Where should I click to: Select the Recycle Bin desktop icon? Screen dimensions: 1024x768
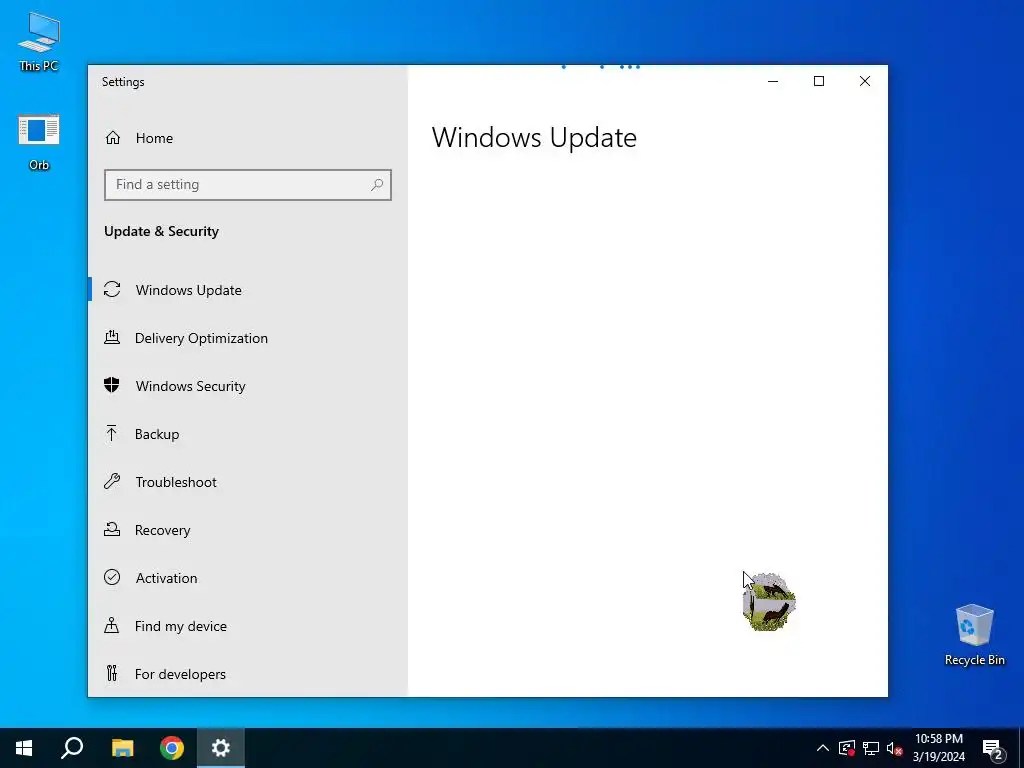(974, 635)
